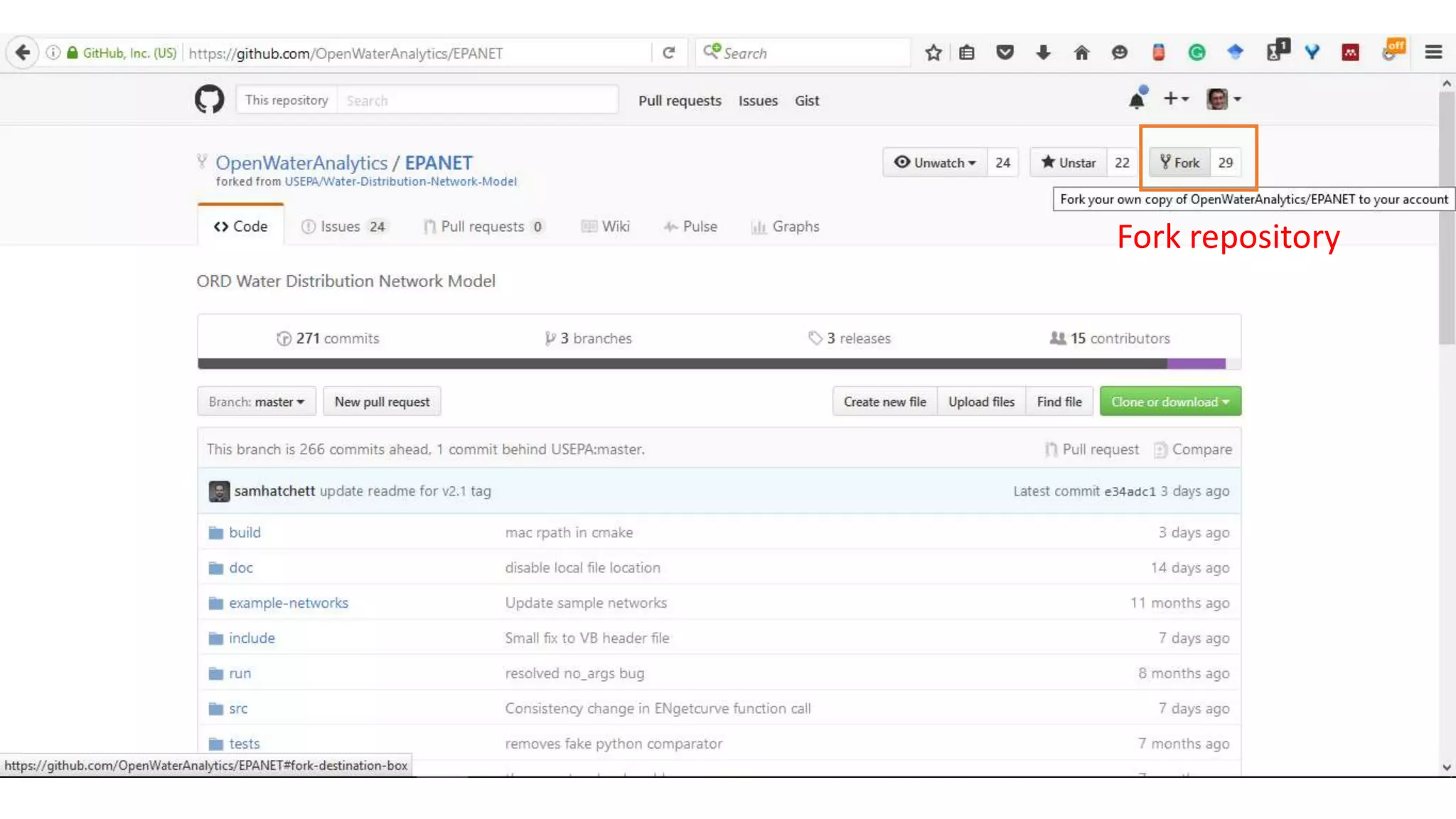Click the build folder icon
The image size is (1456, 819).
(215, 532)
